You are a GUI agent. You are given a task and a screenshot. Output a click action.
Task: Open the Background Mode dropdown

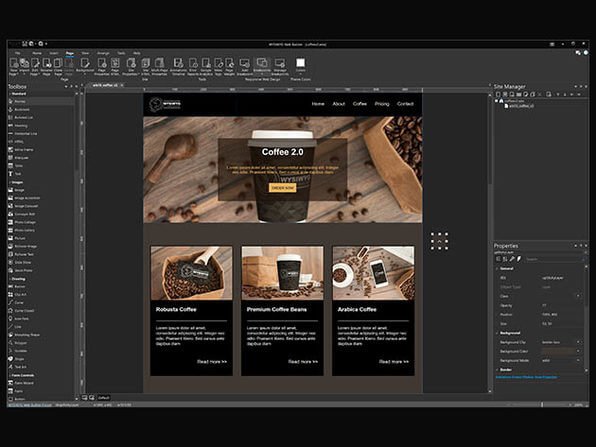click(x=579, y=360)
